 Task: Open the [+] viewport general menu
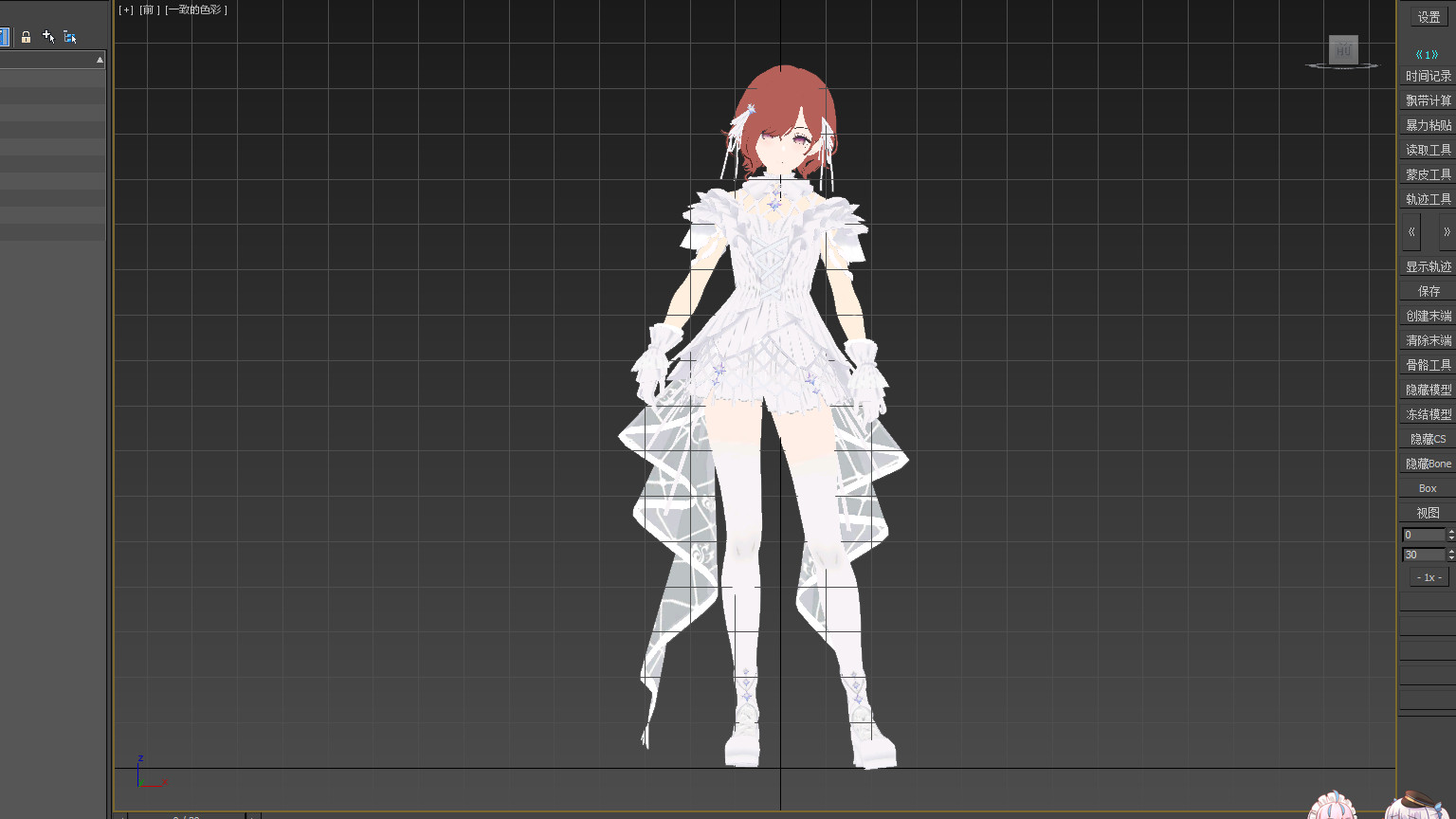pyautogui.click(x=126, y=10)
